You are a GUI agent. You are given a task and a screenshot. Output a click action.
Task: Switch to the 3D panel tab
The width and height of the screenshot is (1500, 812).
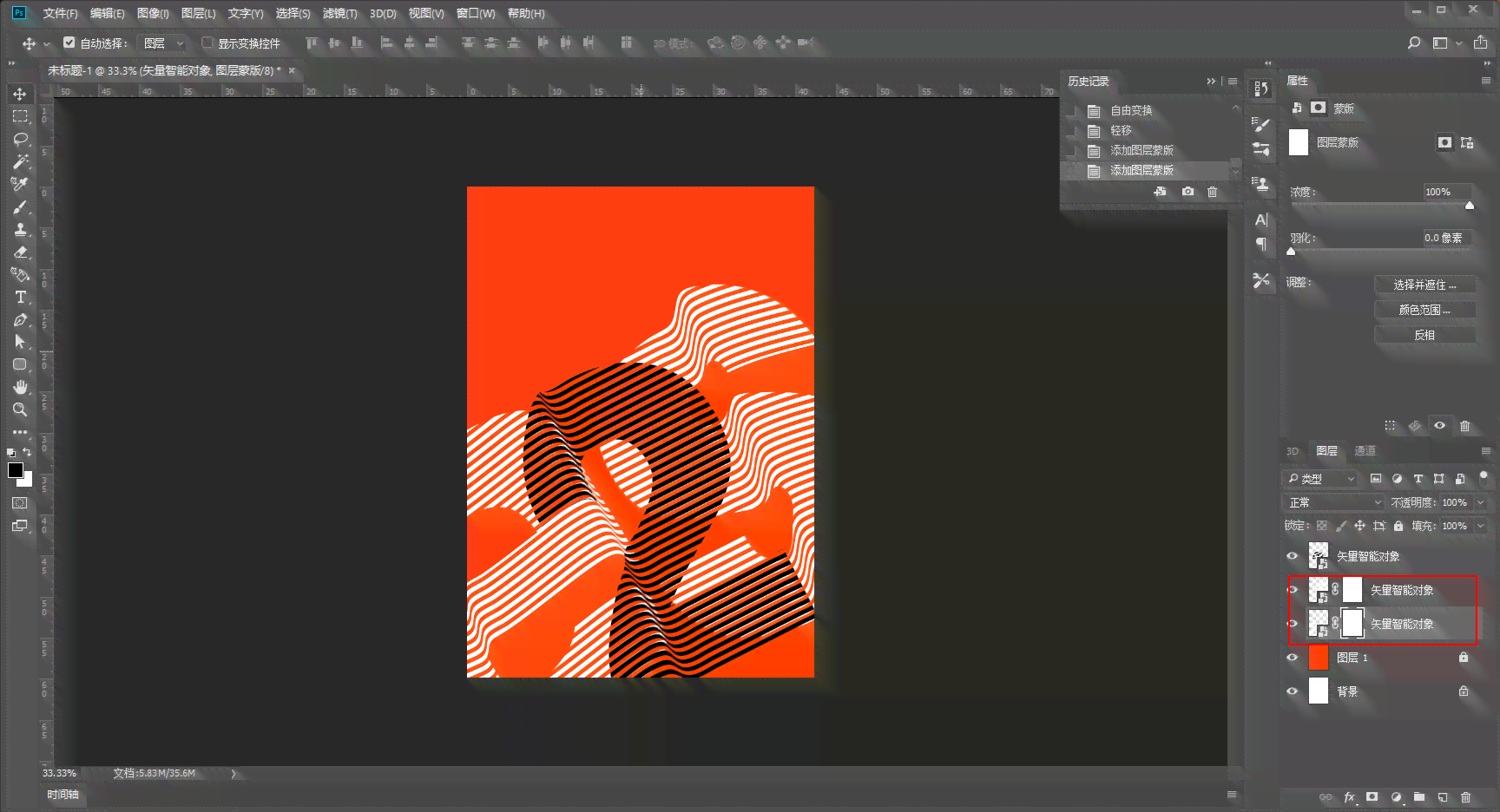click(x=1293, y=451)
